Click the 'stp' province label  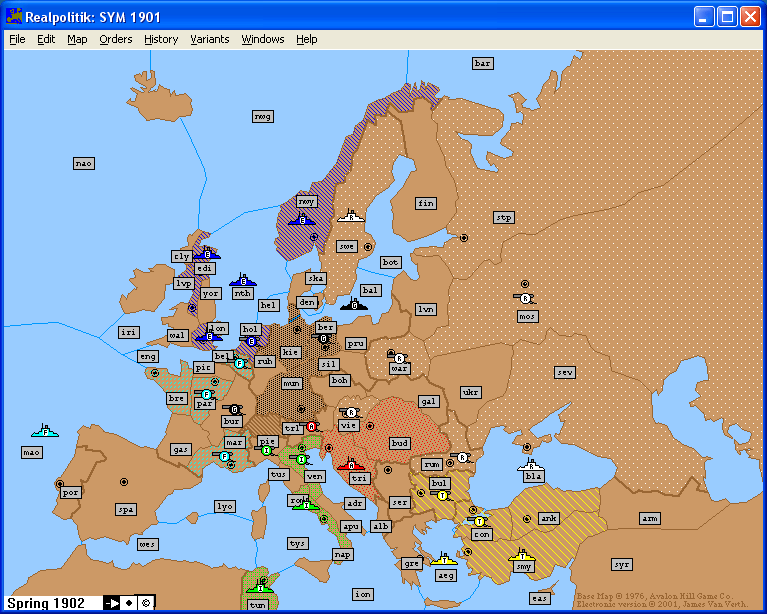pos(504,217)
